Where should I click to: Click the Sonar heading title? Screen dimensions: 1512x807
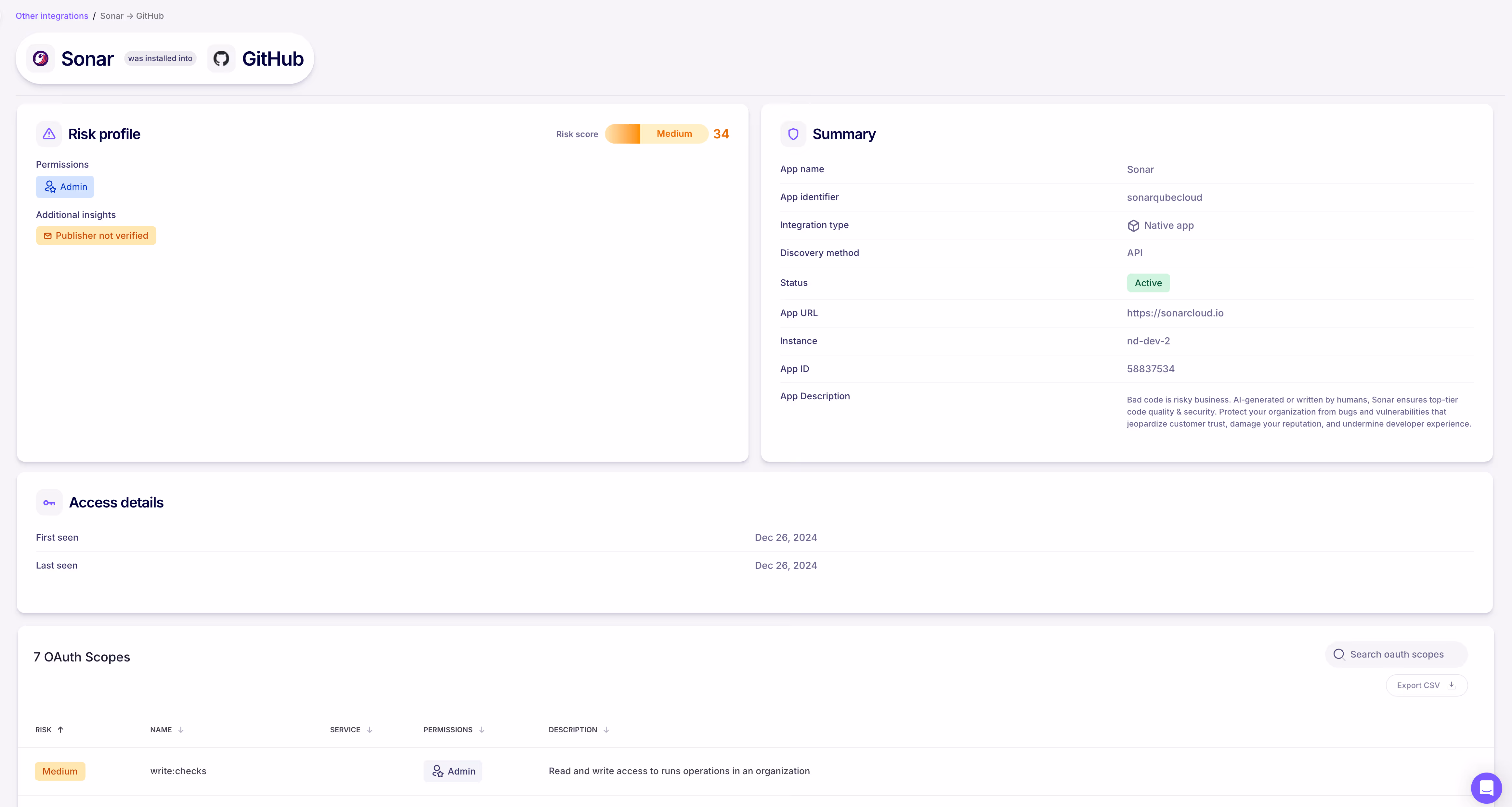[87, 58]
